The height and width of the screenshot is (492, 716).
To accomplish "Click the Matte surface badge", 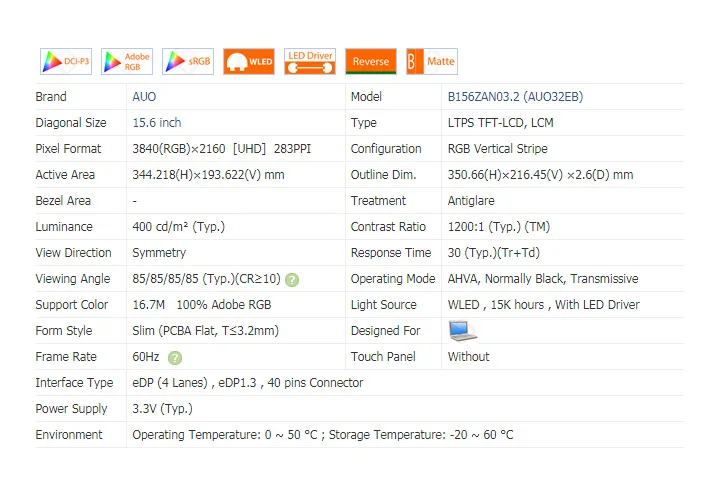I will coord(432,61).
